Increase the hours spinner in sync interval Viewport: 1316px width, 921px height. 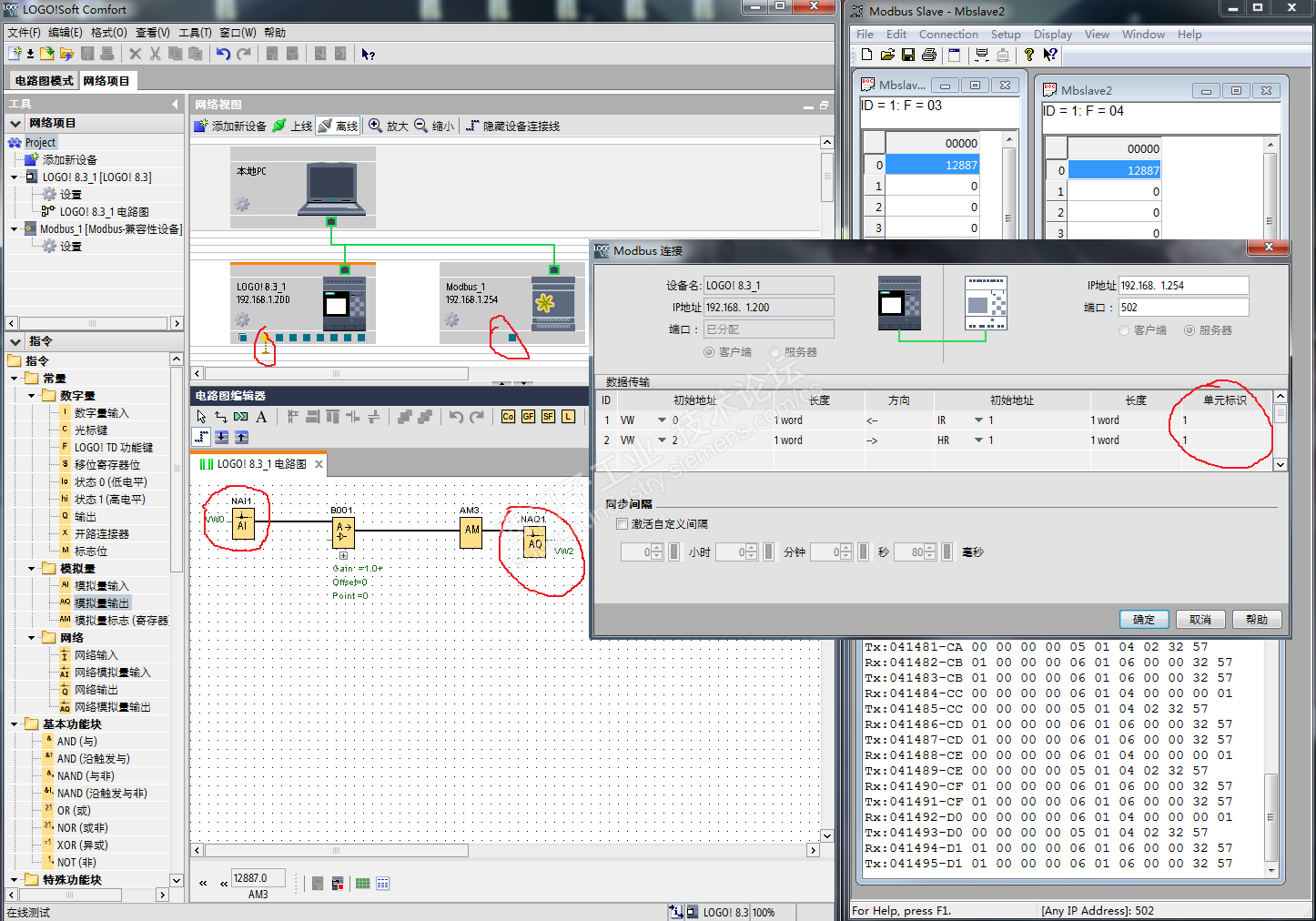click(x=657, y=548)
